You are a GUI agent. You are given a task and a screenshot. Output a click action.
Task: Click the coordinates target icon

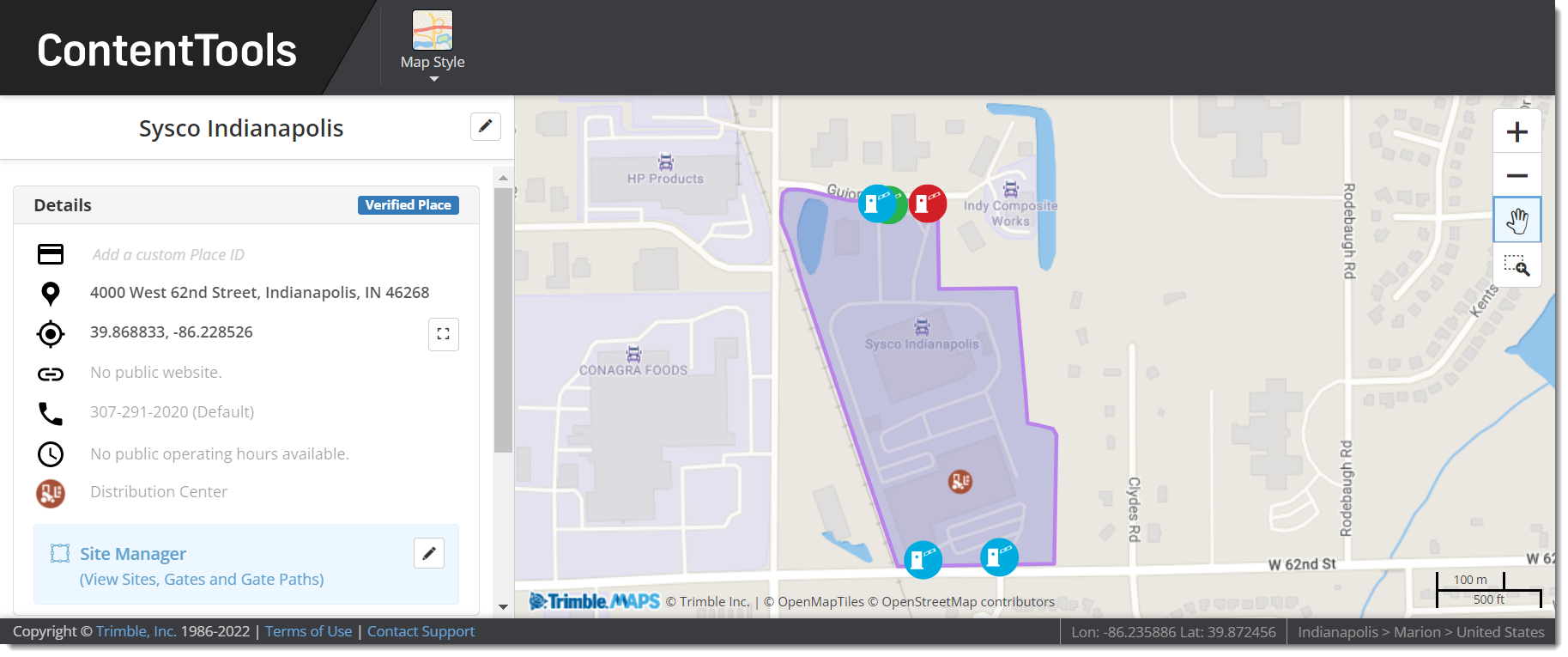(x=51, y=333)
